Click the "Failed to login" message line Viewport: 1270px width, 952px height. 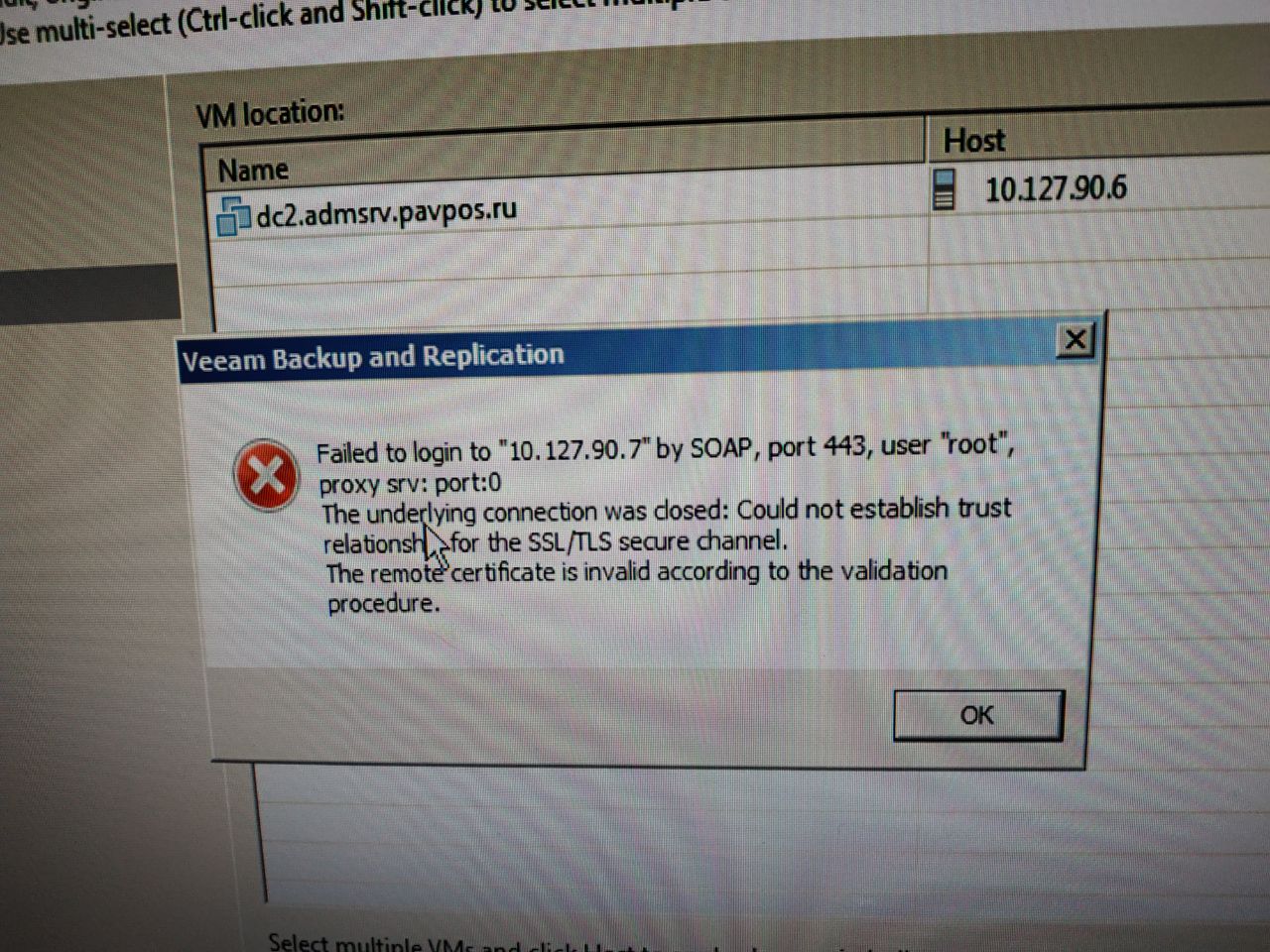(x=665, y=450)
